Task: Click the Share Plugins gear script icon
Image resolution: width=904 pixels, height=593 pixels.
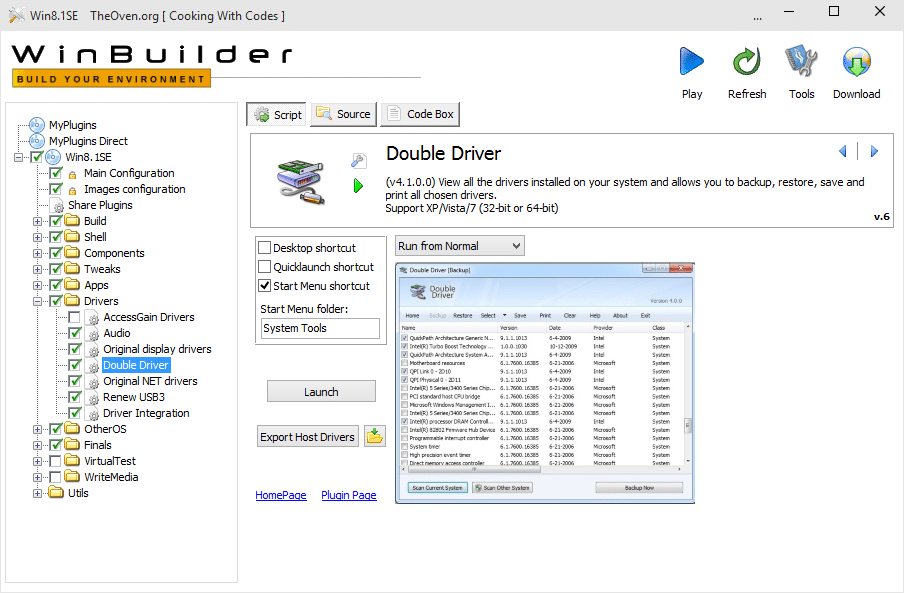Action: pos(58,205)
